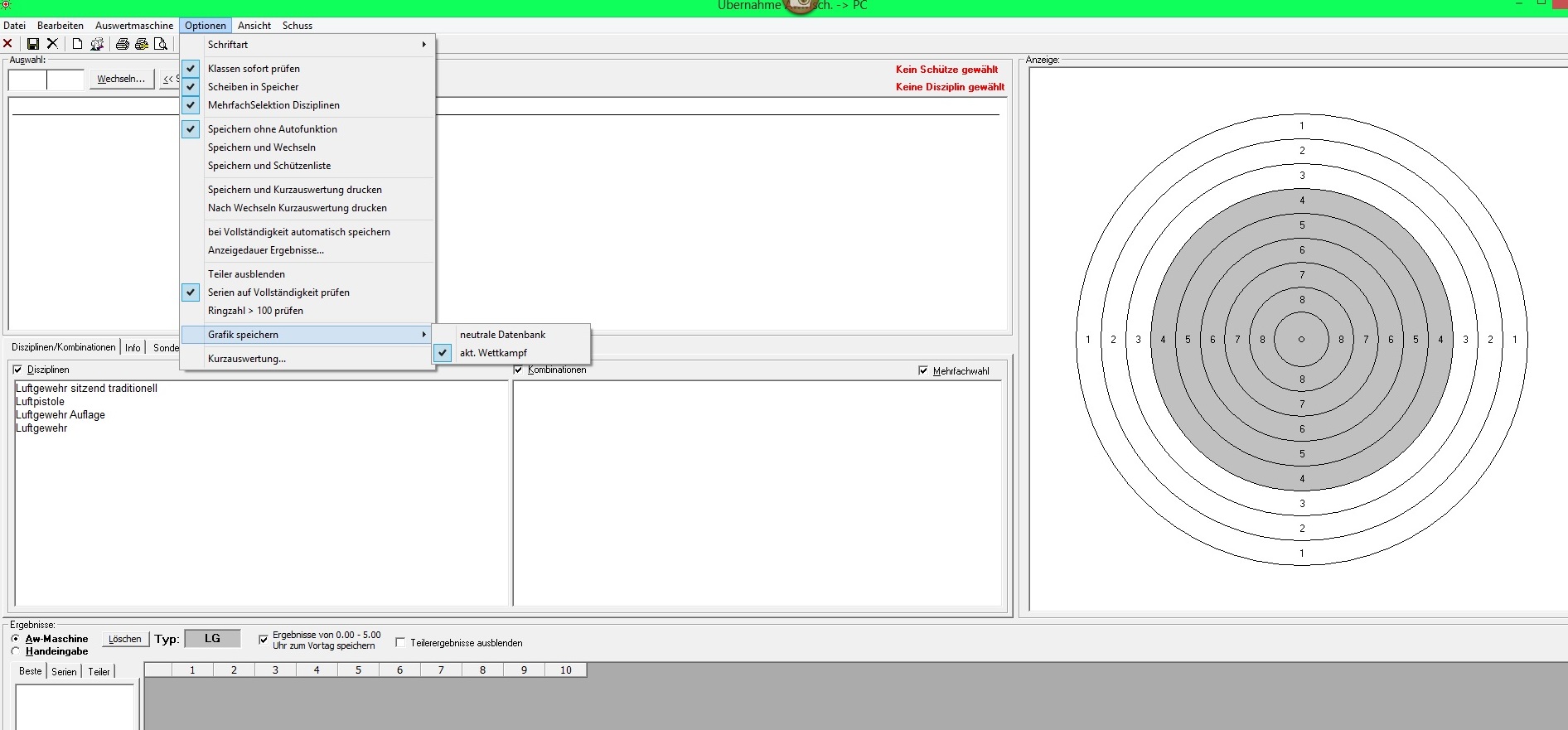Click the black X delete icon
This screenshot has width=1568, height=730.
click(52, 44)
